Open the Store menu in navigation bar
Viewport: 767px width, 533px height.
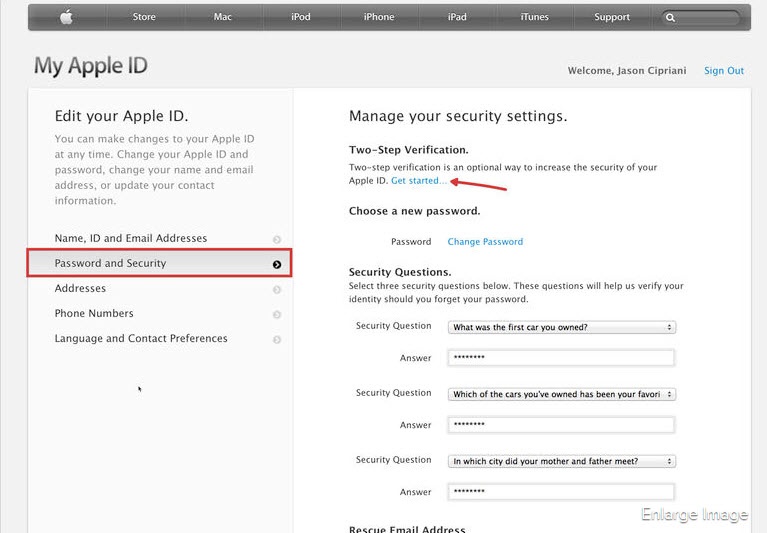tap(144, 17)
